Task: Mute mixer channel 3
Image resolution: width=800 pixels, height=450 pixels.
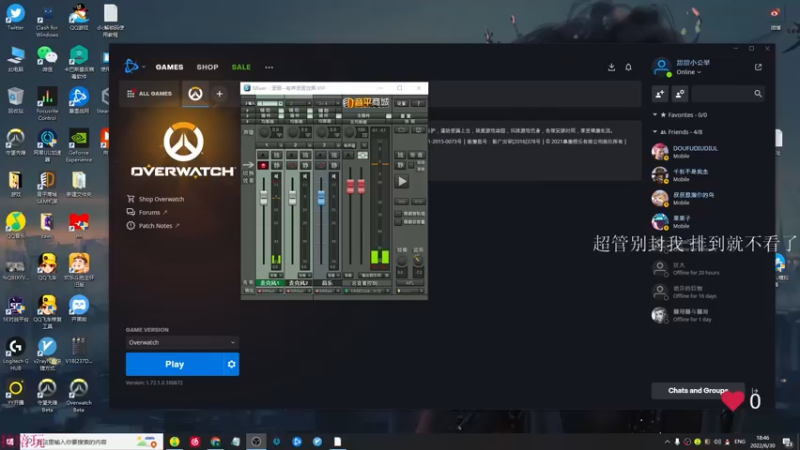Action: pos(334,165)
